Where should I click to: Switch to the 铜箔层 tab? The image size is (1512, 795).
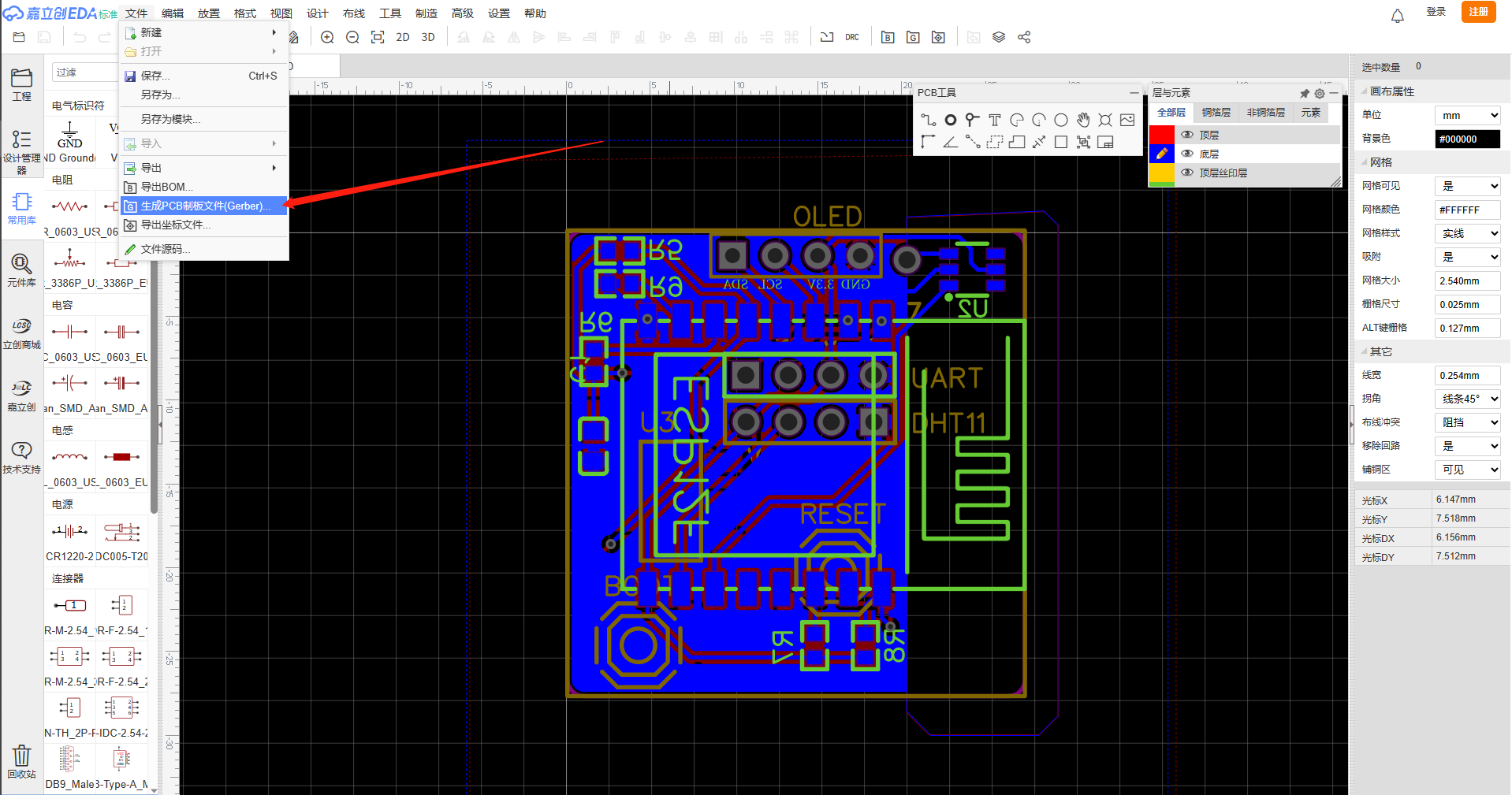click(x=1216, y=113)
